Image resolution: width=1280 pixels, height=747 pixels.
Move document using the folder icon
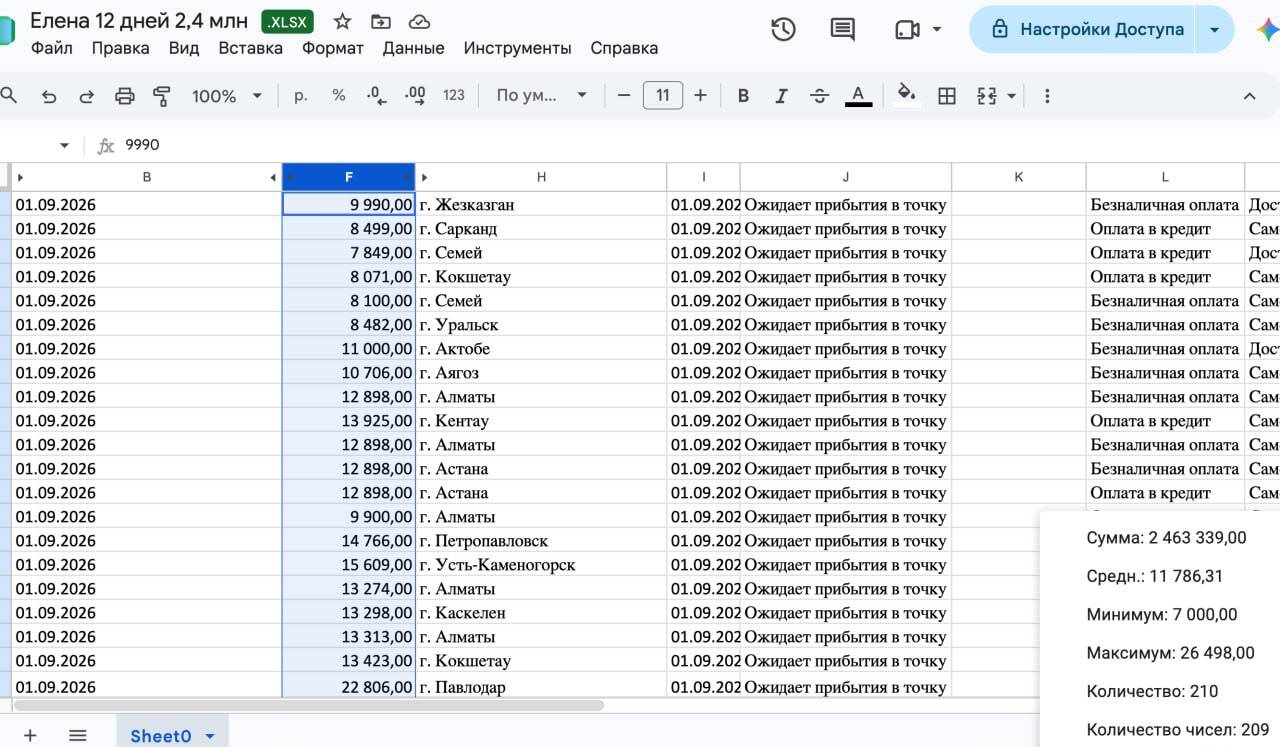point(380,21)
